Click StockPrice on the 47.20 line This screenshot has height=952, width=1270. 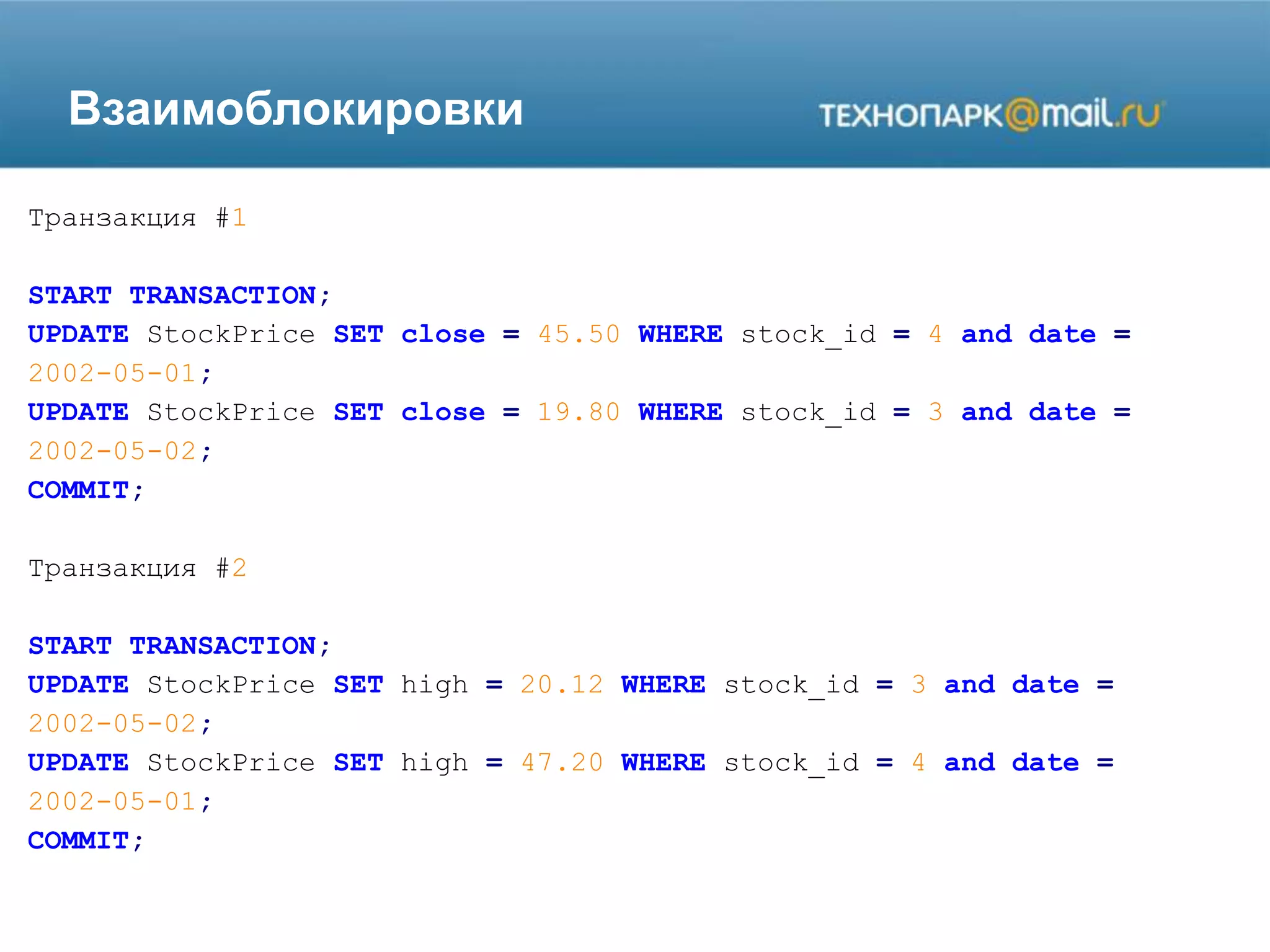[231, 763]
